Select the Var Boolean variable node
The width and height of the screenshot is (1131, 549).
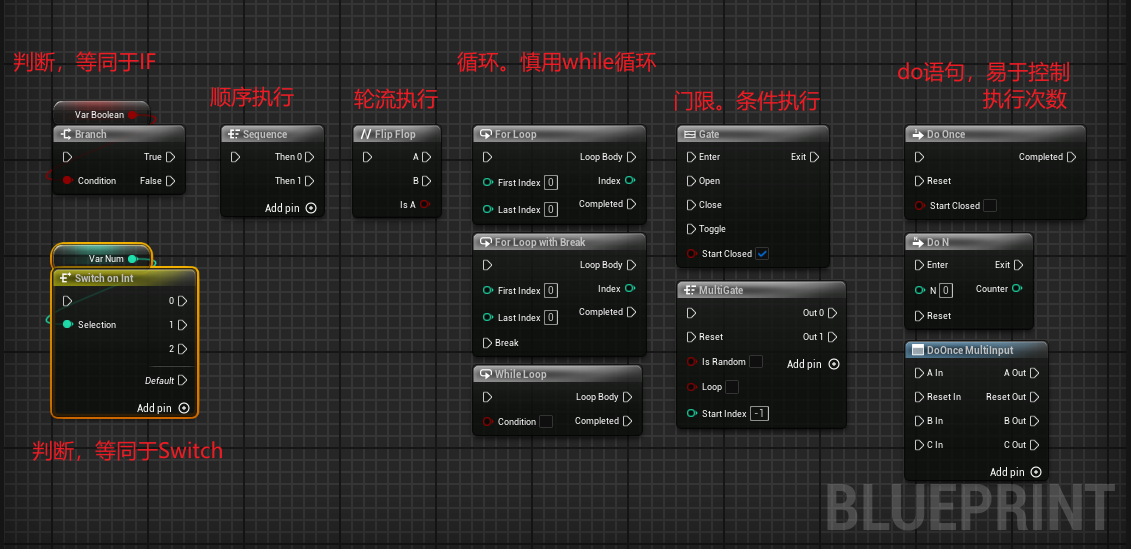pyautogui.click(x=99, y=115)
